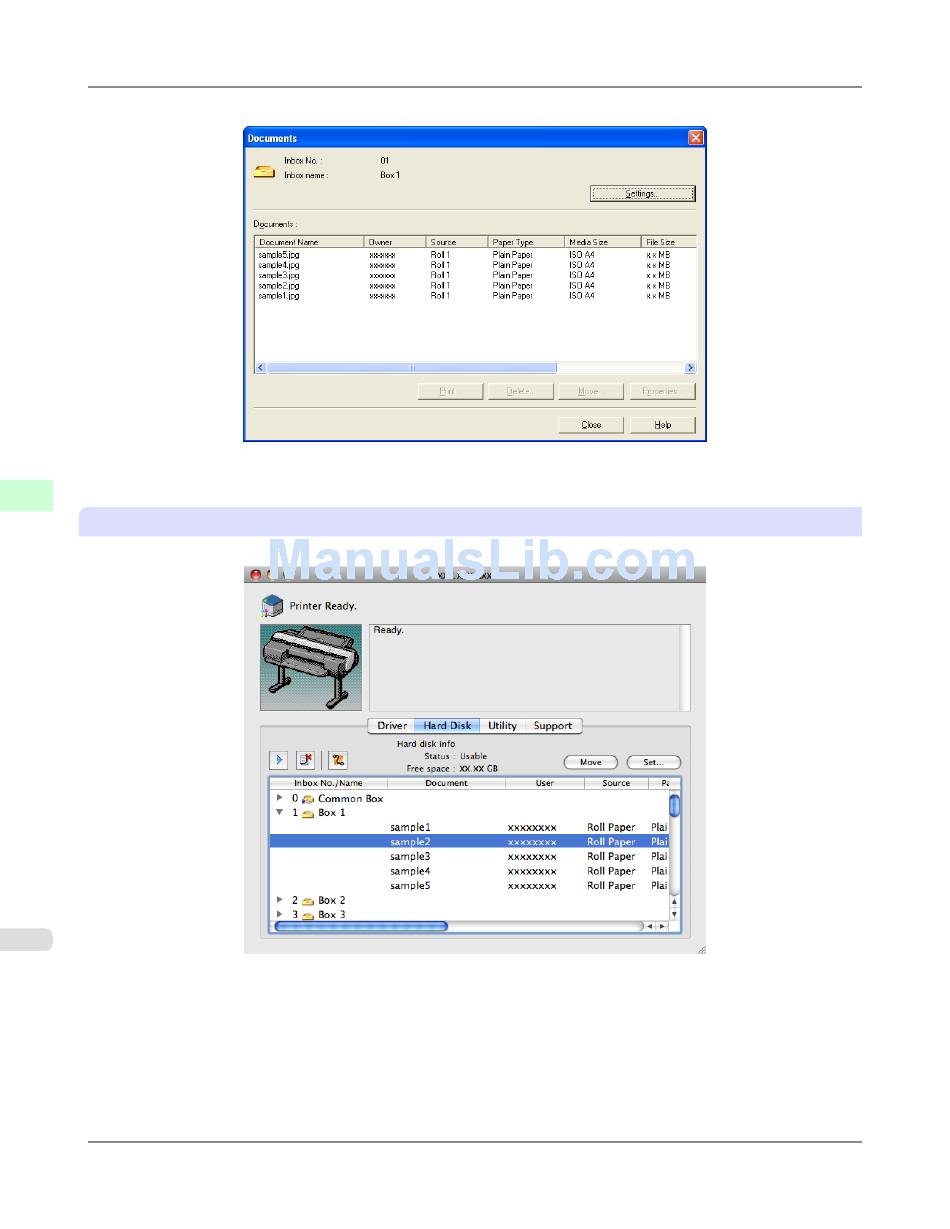Click the Documents list scroll right arrow
The image size is (950, 1229).
click(689, 368)
